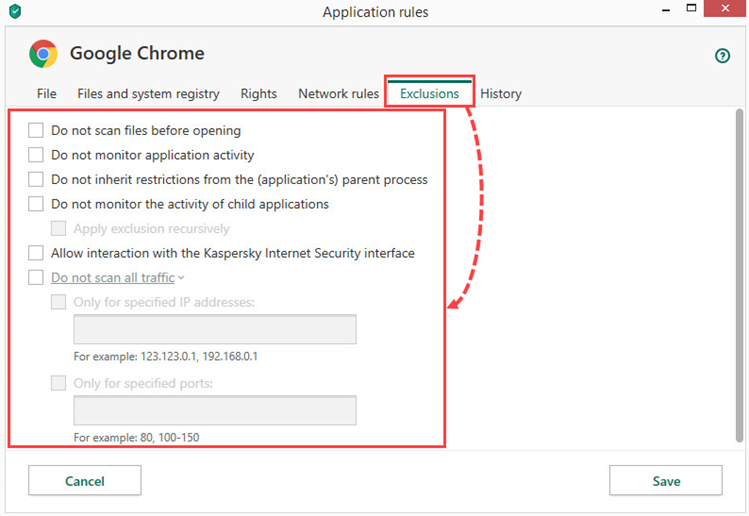The height and width of the screenshot is (516, 749).
Task: Click the Save button
Action: (666, 481)
